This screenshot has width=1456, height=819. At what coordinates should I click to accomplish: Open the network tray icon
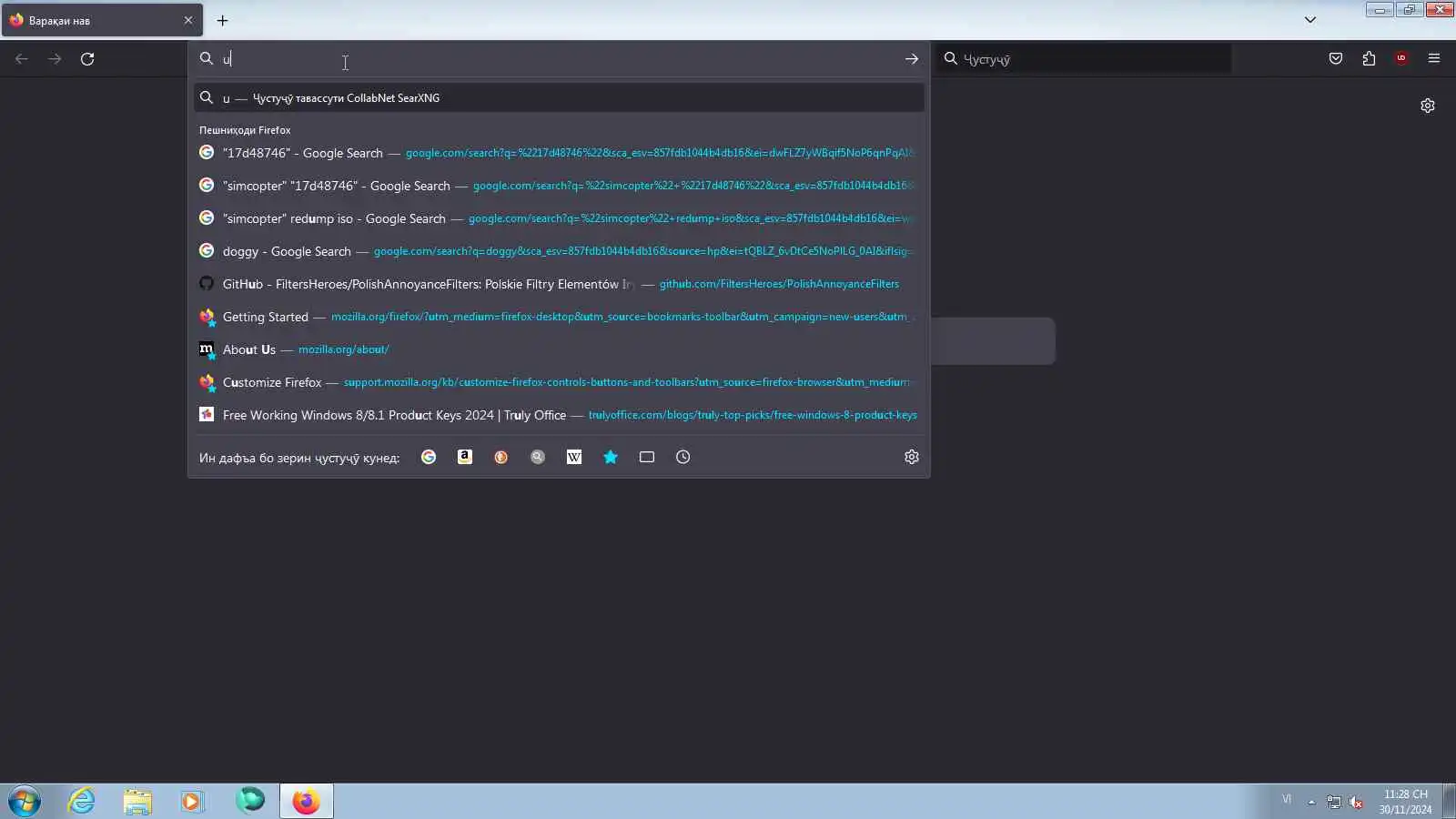click(x=1334, y=802)
